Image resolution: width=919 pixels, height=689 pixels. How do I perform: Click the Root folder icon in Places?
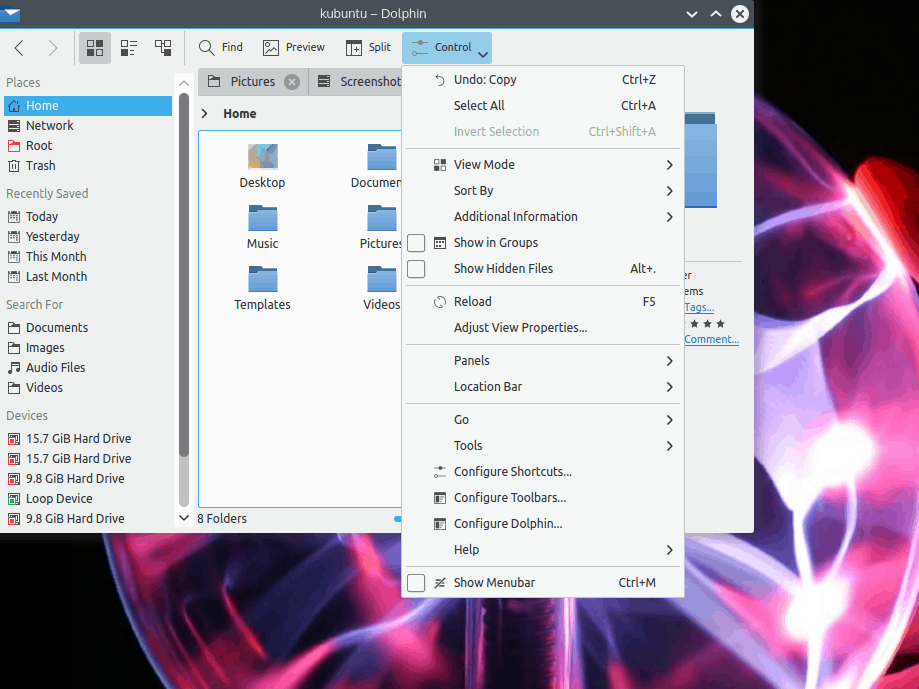[x=14, y=146]
